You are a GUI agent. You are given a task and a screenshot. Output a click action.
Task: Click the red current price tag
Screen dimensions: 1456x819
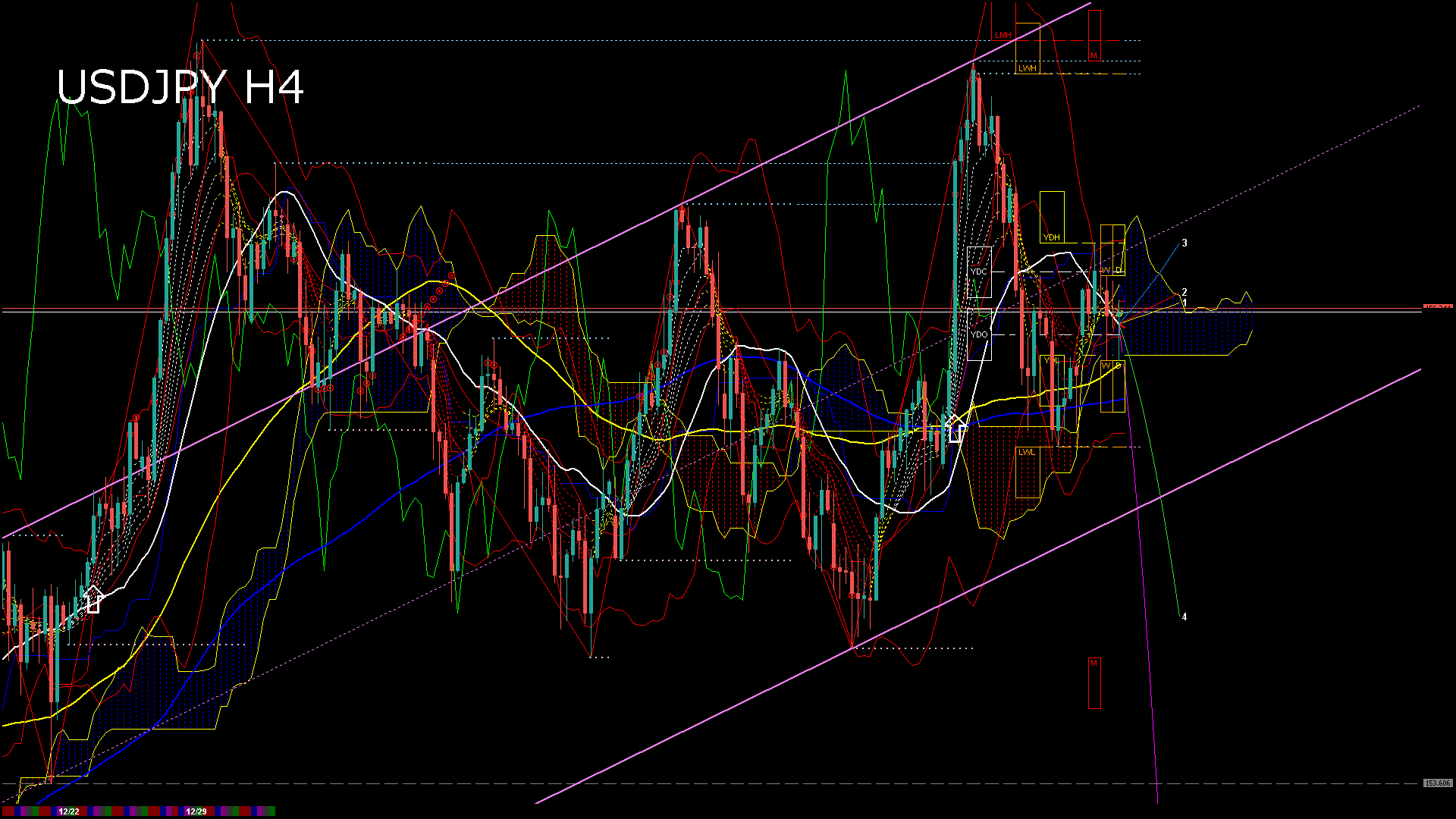pos(1437,307)
